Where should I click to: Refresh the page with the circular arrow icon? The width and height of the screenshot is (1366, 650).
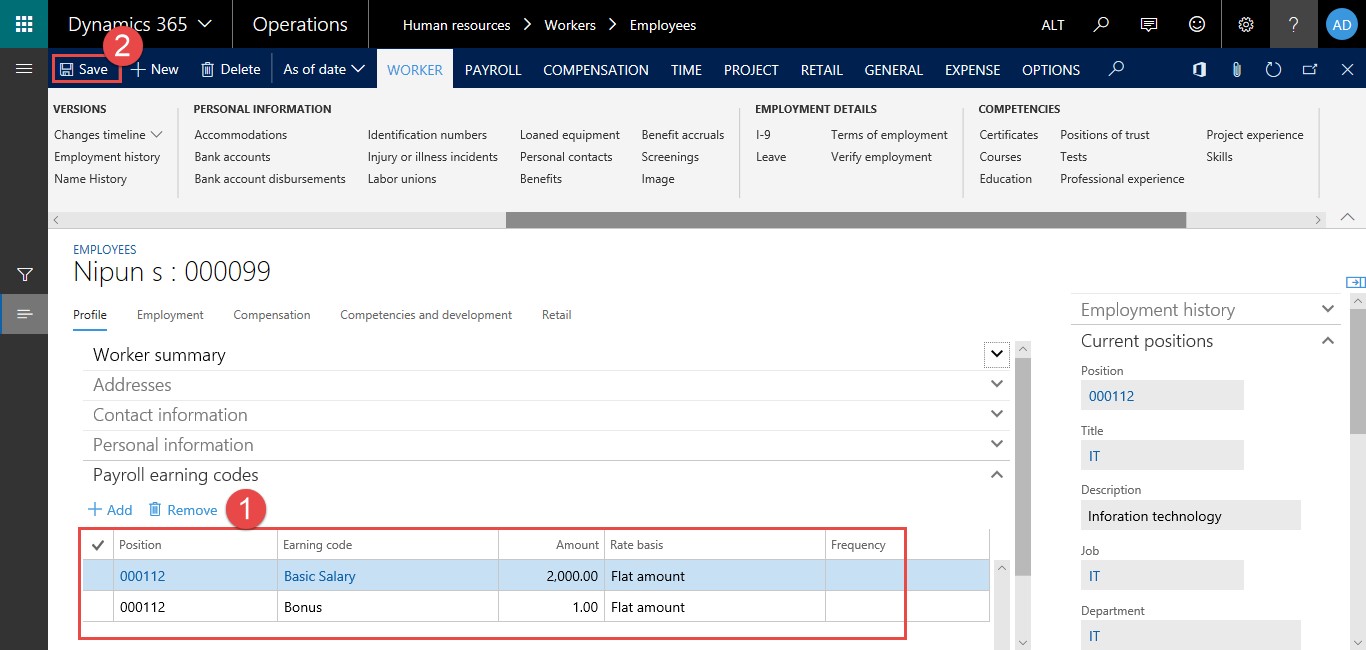pyautogui.click(x=1272, y=69)
